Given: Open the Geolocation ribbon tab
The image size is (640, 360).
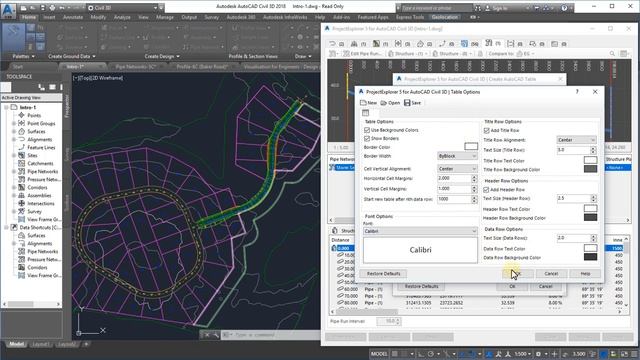Looking at the screenshot, I should (445, 17).
